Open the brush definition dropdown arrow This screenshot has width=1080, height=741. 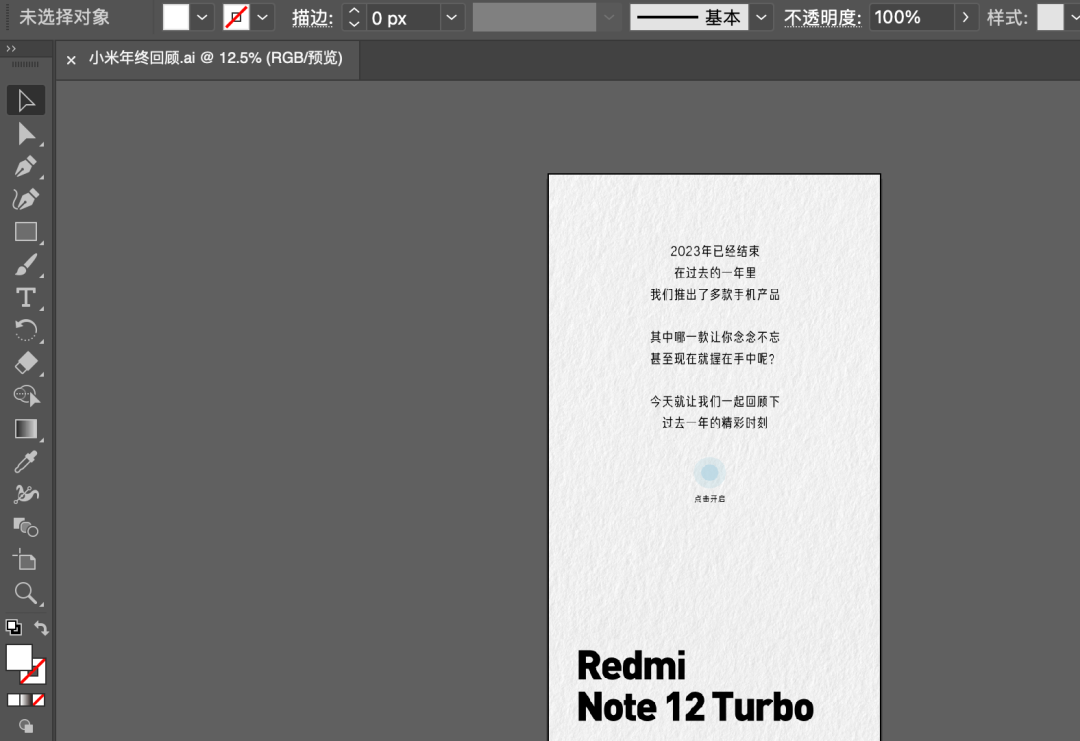click(x=760, y=17)
